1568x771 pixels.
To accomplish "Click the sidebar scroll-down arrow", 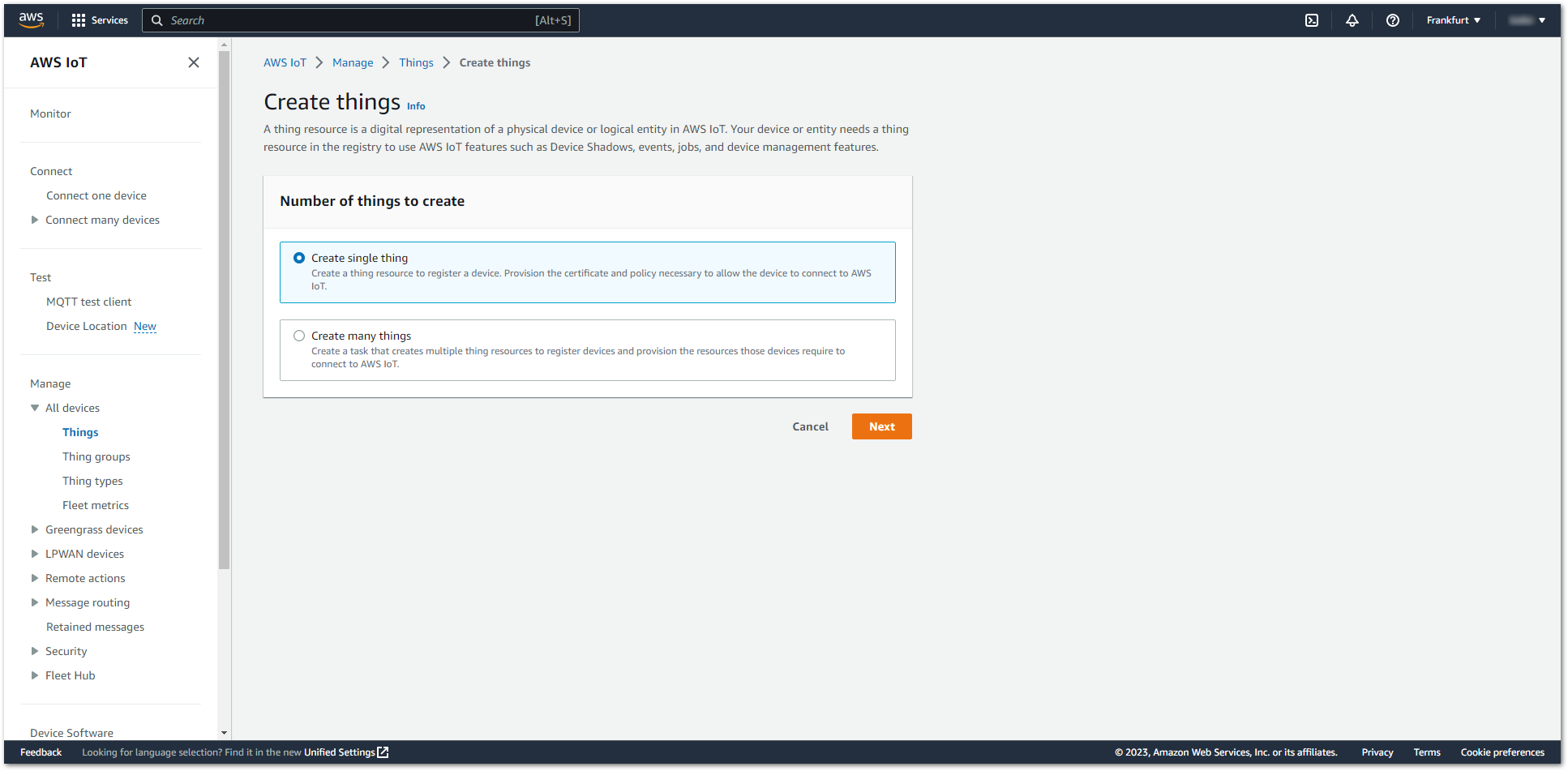I will [225, 733].
